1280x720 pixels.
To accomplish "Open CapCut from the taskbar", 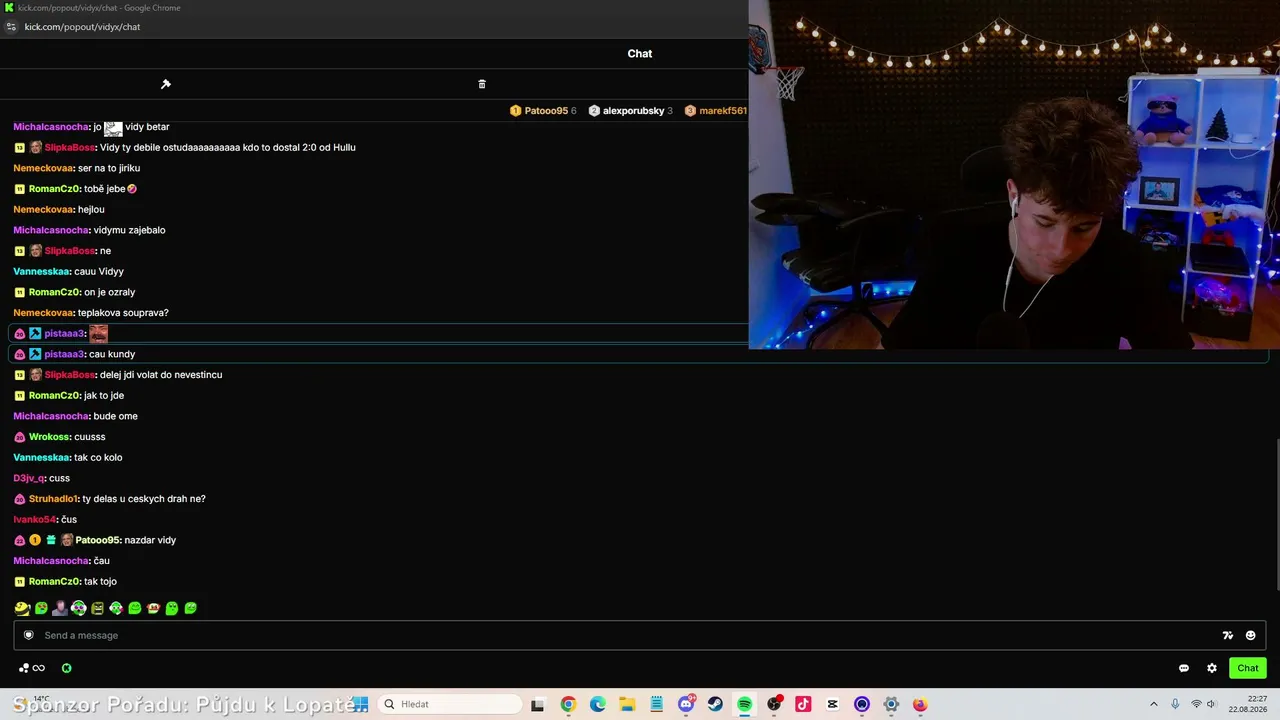I will [x=832, y=704].
